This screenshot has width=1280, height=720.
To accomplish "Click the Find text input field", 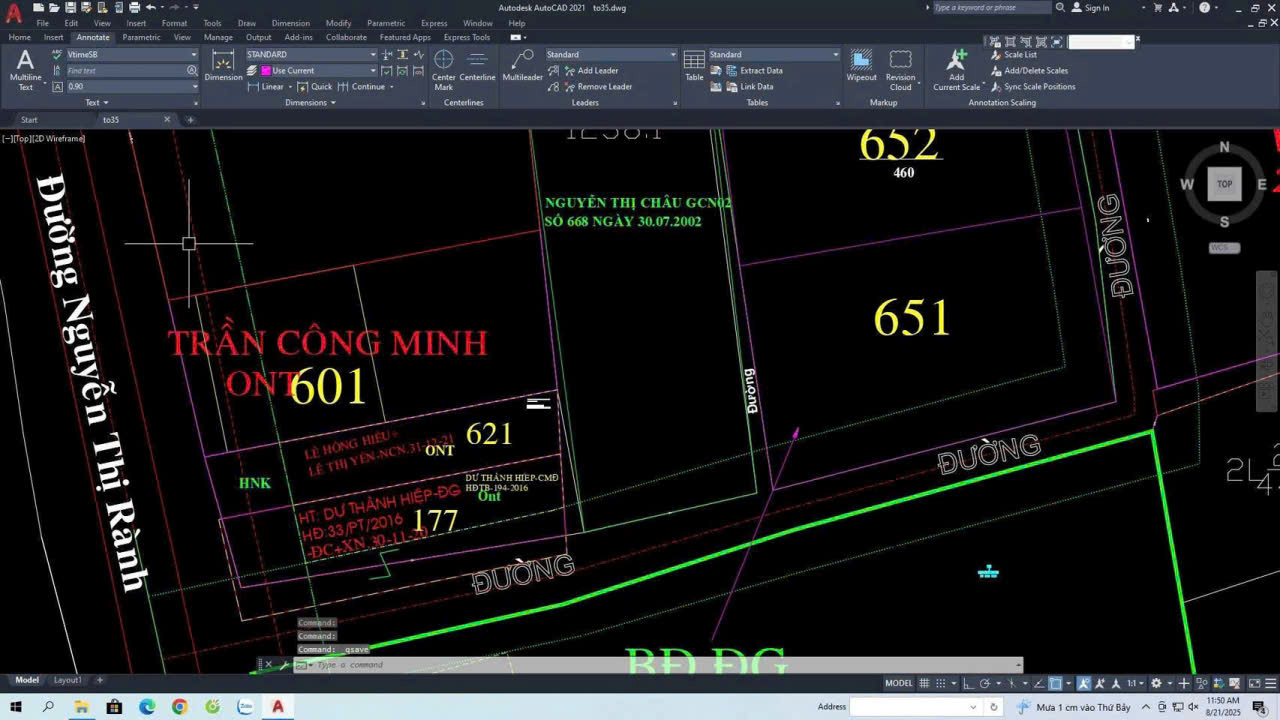I will coord(125,70).
